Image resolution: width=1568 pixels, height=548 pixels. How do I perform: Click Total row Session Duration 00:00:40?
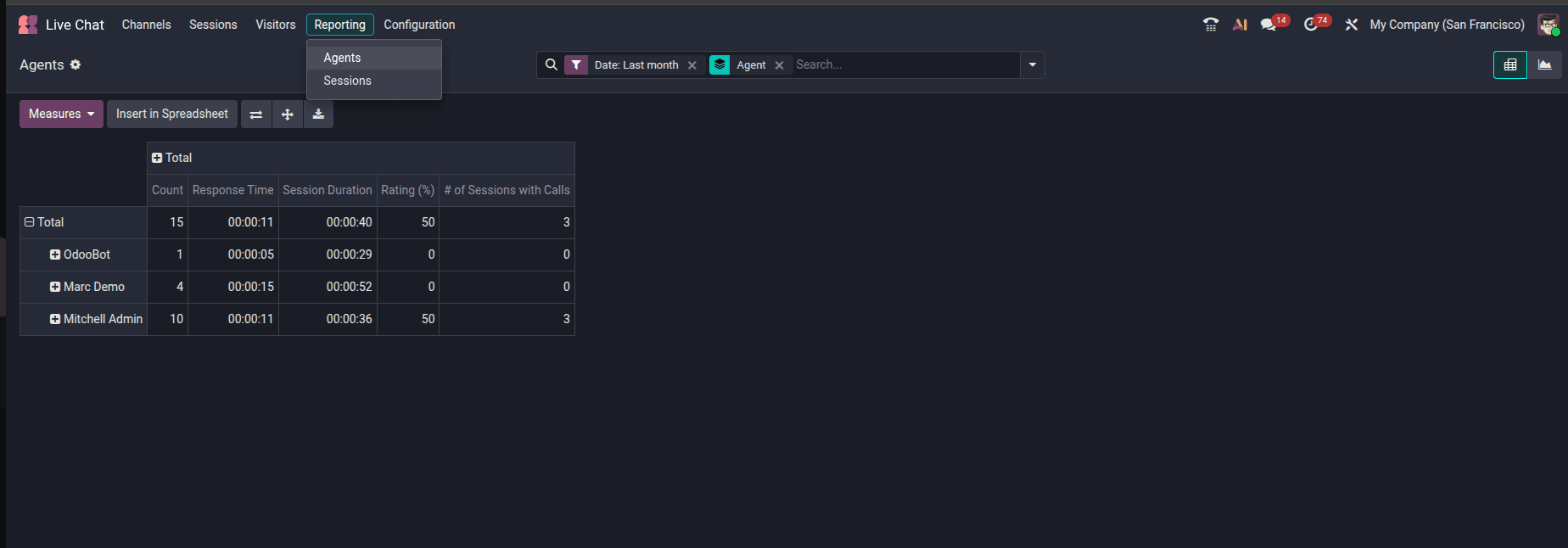[328, 222]
